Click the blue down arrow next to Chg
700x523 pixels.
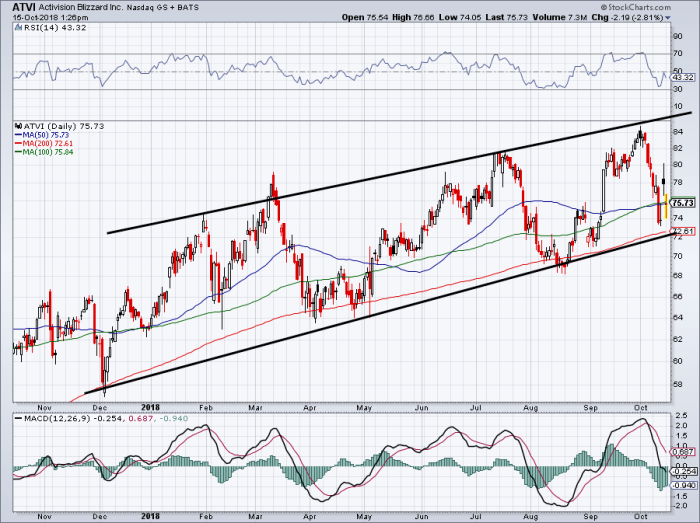668,18
